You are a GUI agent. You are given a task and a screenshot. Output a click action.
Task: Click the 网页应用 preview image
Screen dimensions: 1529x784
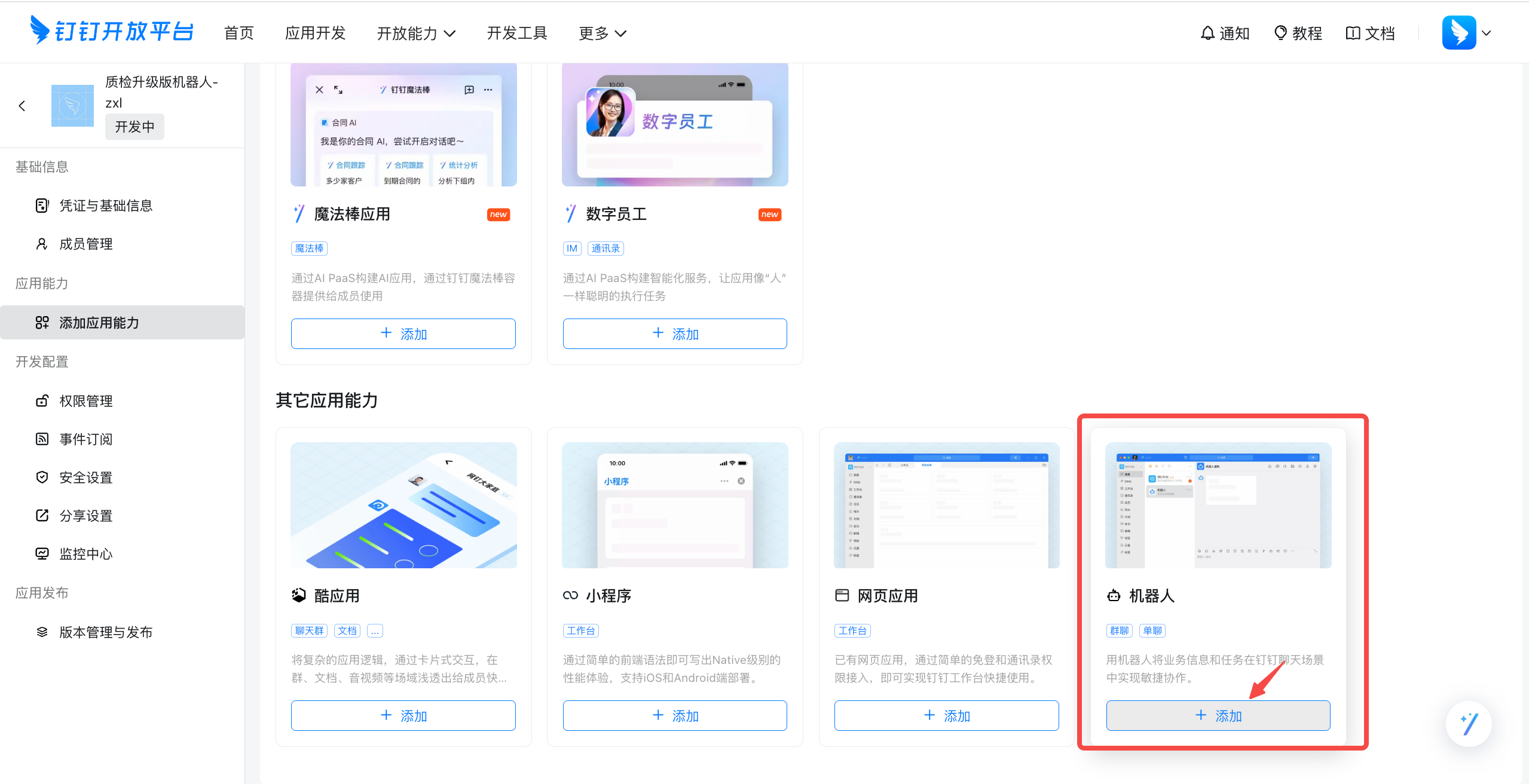tap(947, 505)
